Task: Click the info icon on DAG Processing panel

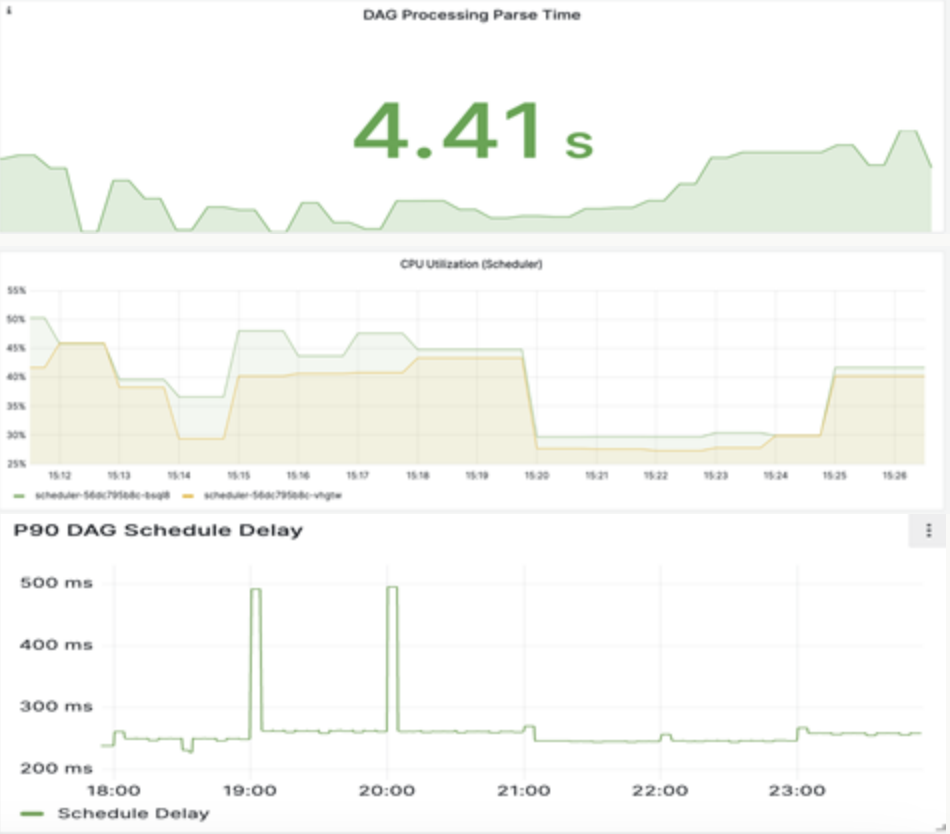Action: click(x=9, y=11)
